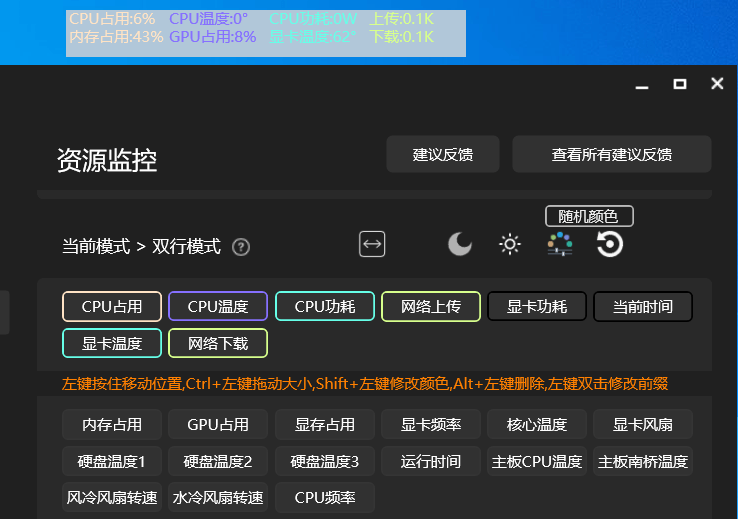Viewport: 738px width, 519px height.
Task: Open 查看所有建议反馈
Action: coord(612,154)
